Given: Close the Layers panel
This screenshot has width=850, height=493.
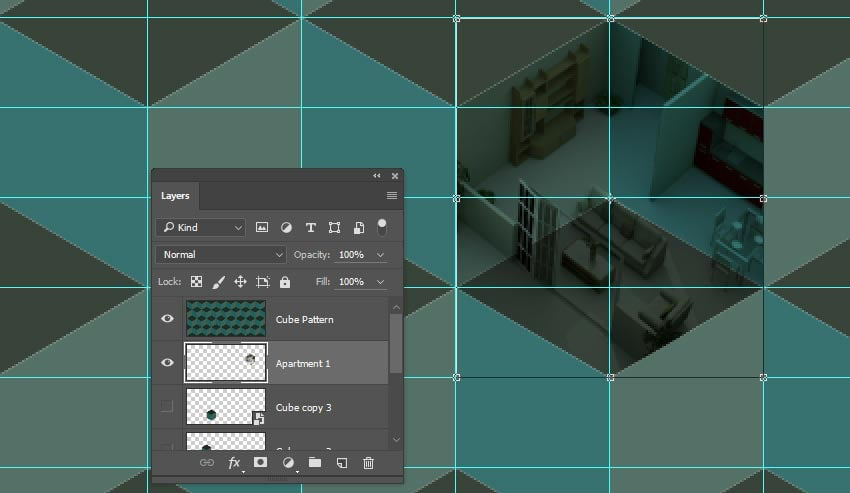Looking at the screenshot, I should click(x=395, y=176).
